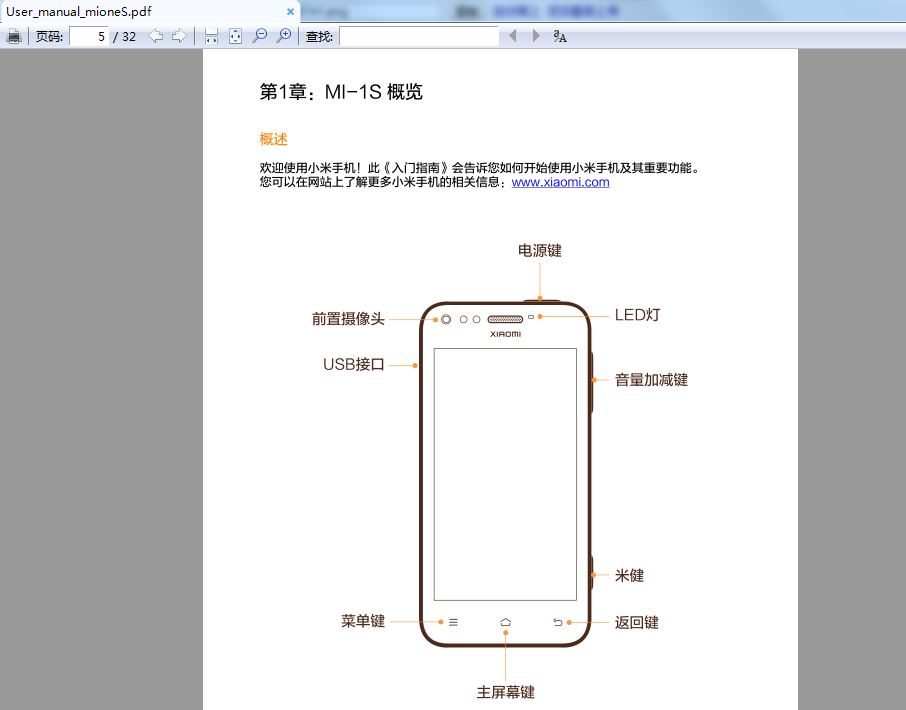Click the XIAOMI logo on the phone drawing
Viewport: 906px width, 710px height.
[506, 334]
